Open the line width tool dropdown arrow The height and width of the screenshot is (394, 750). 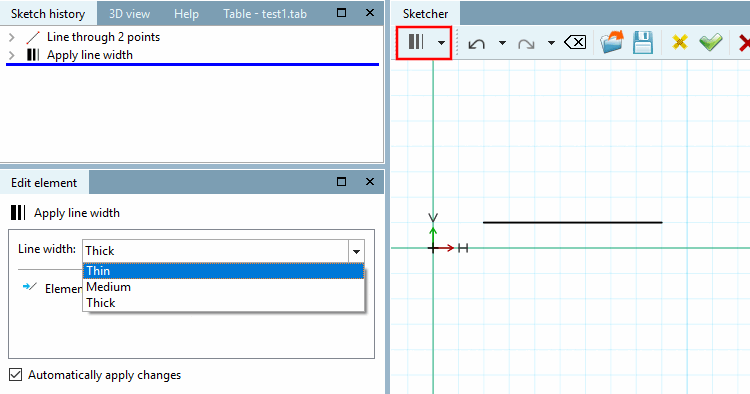tap(441, 43)
